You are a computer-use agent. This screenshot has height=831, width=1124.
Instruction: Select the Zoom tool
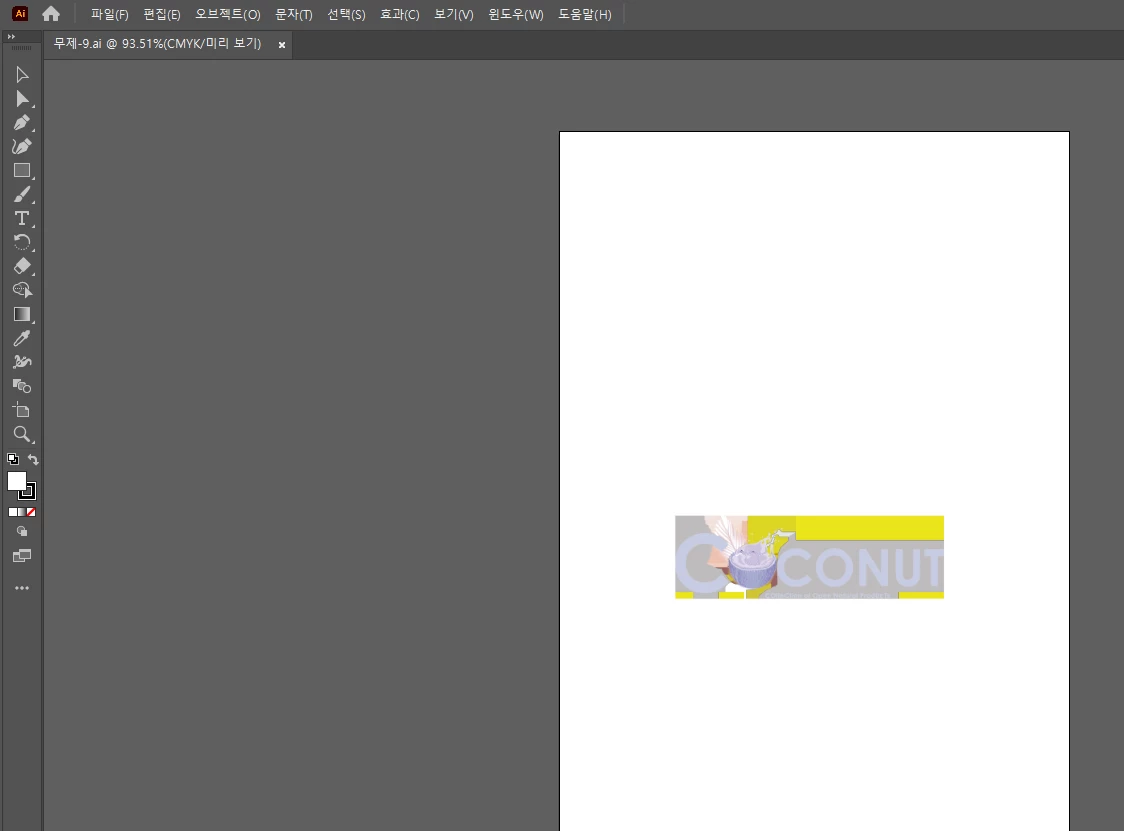pos(22,435)
